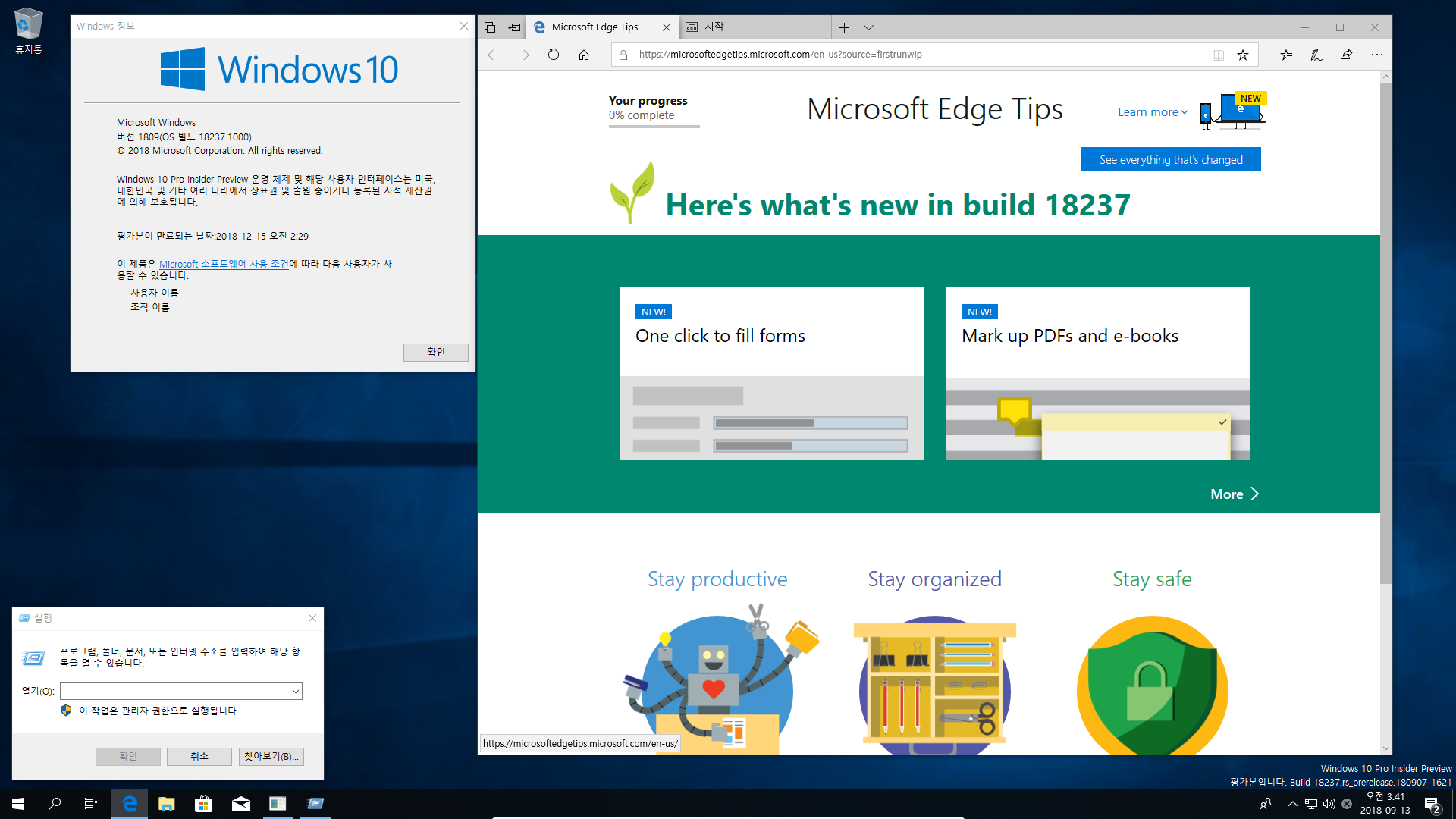Viewport: 1456px width, 819px height.
Task: Click the Stay safe heading
Action: tap(1152, 579)
